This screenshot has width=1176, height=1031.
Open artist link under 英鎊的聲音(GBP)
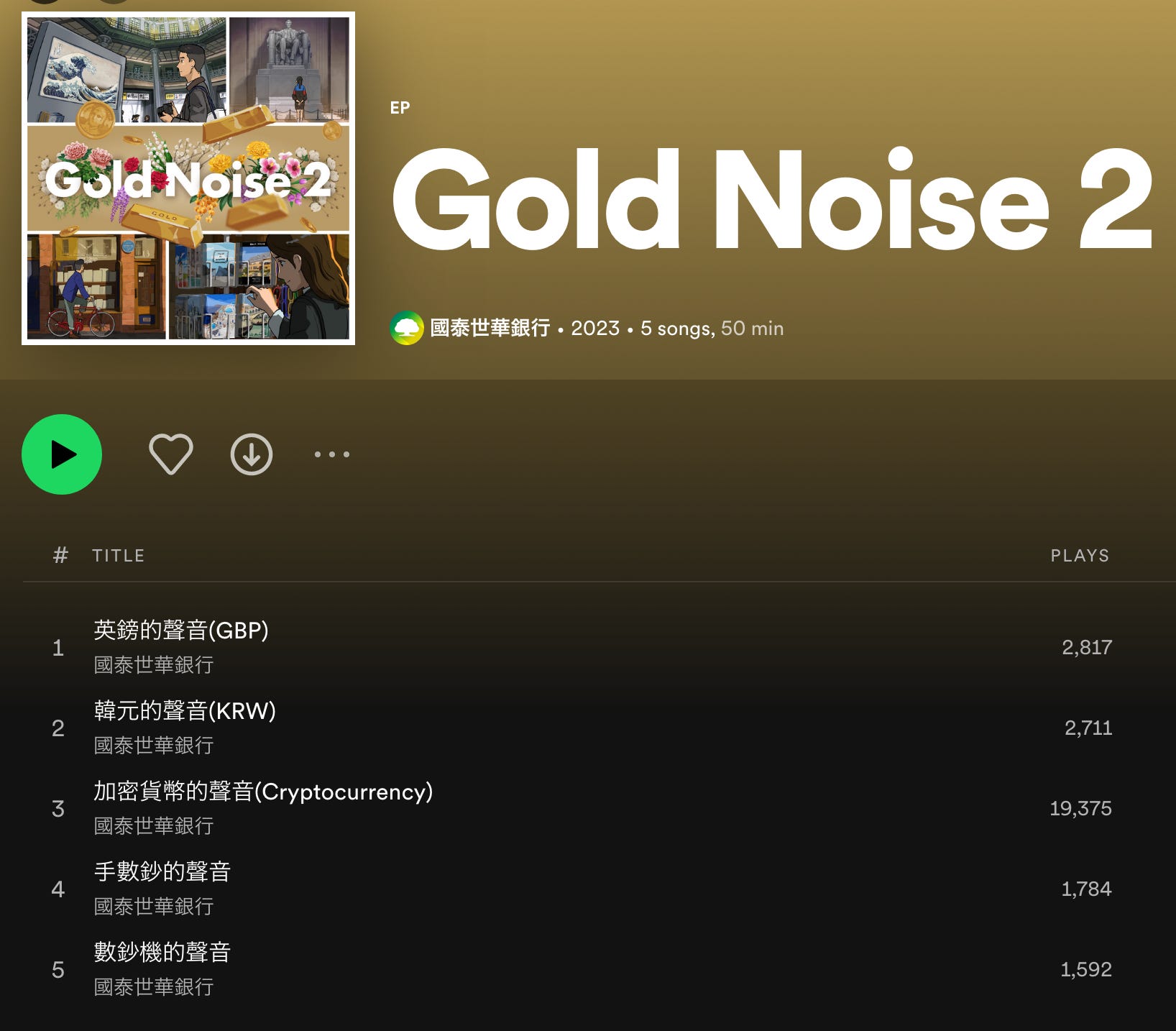click(x=154, y=665)
